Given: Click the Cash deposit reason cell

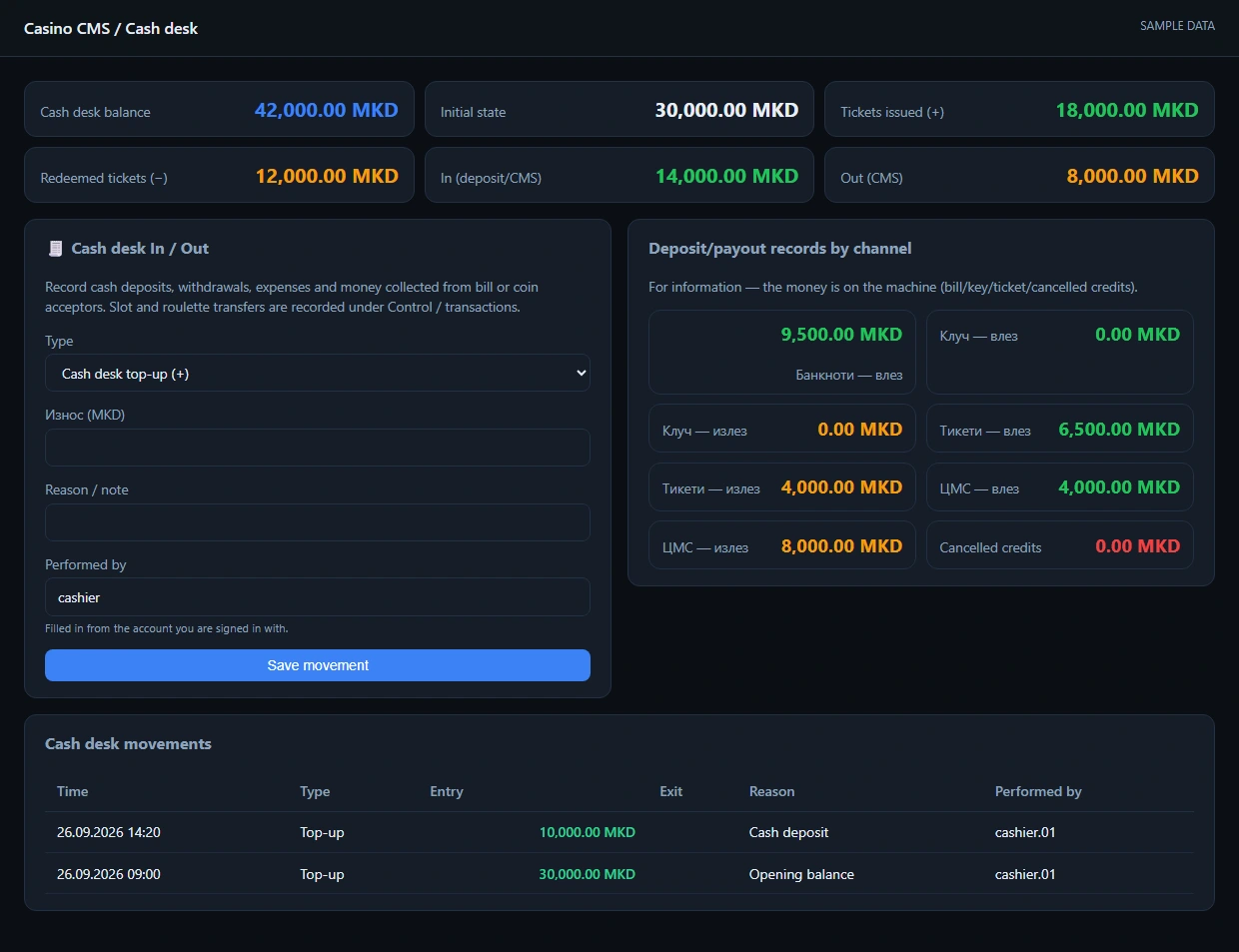Looking at the screenshot, I should (x=788, y=832).
